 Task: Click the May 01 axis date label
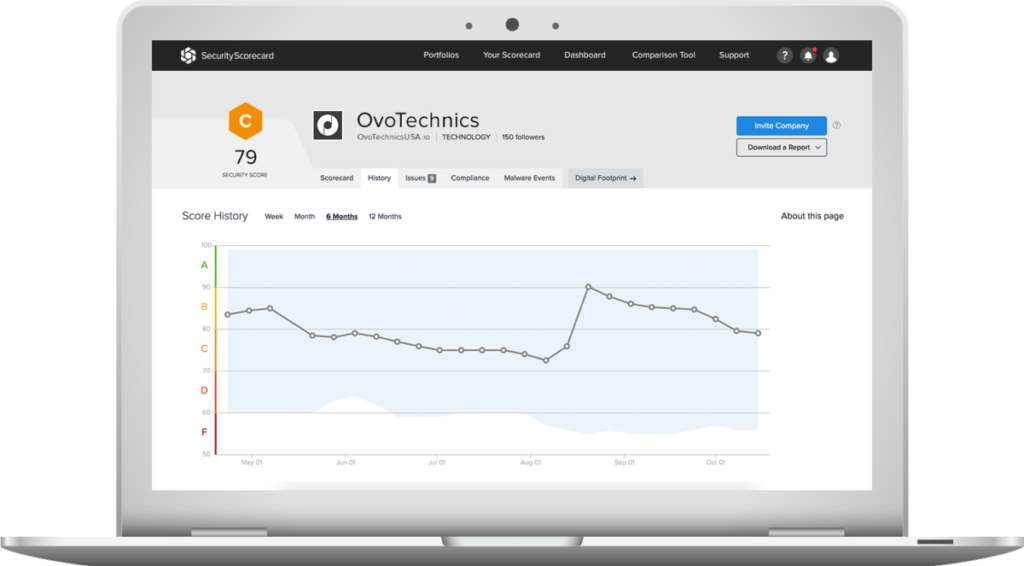251,462
